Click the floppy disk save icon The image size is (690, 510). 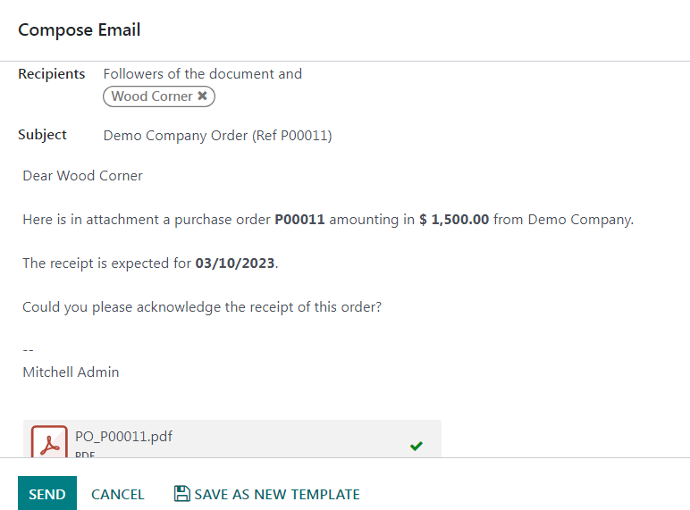182,494
